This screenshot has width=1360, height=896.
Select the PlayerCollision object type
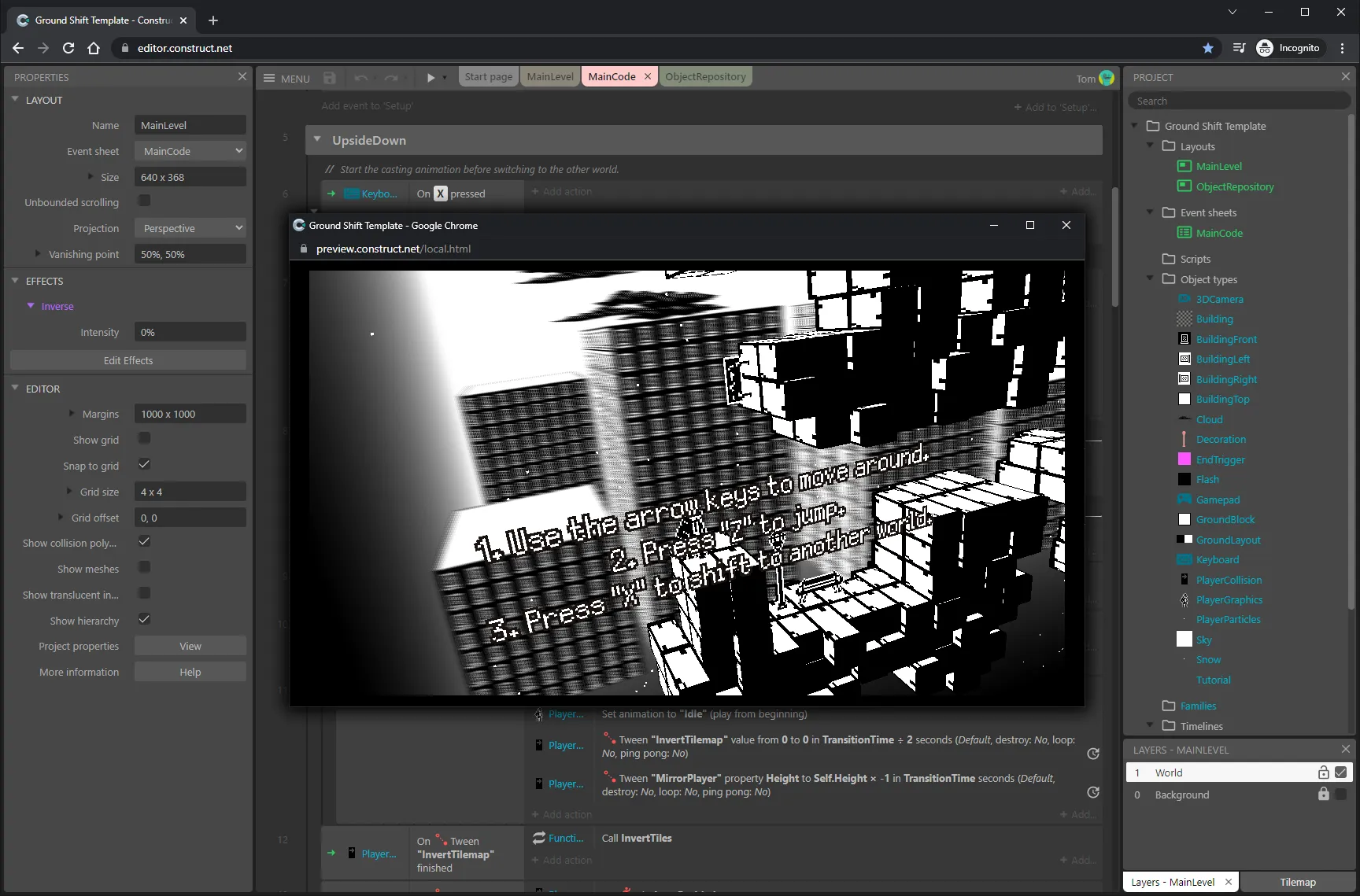pyautogui.click(x=1229, y=580)
